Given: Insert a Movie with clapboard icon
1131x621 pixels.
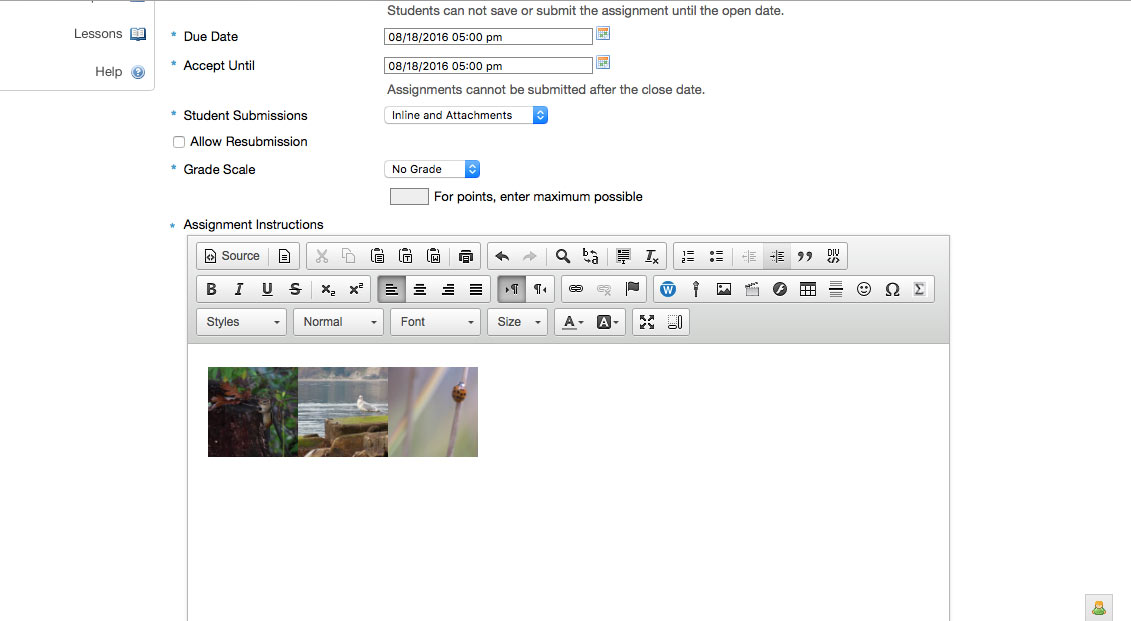Looking at the screenshot, I should (x=752, y=289).
